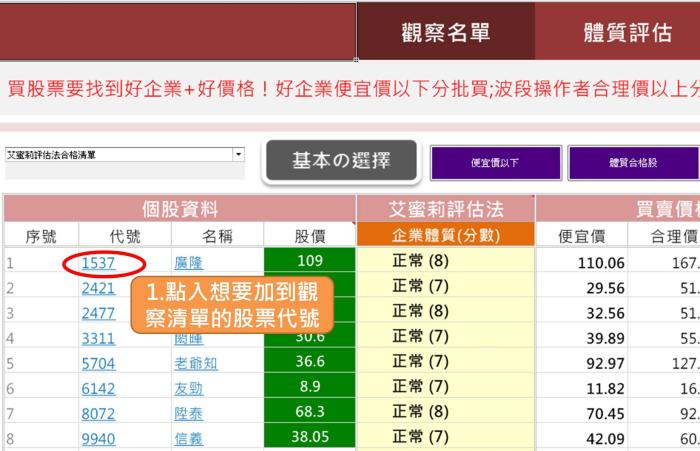Click the stock name 信義 link
This screenshot has height=451, width=700.
click(x=188, y=439)
